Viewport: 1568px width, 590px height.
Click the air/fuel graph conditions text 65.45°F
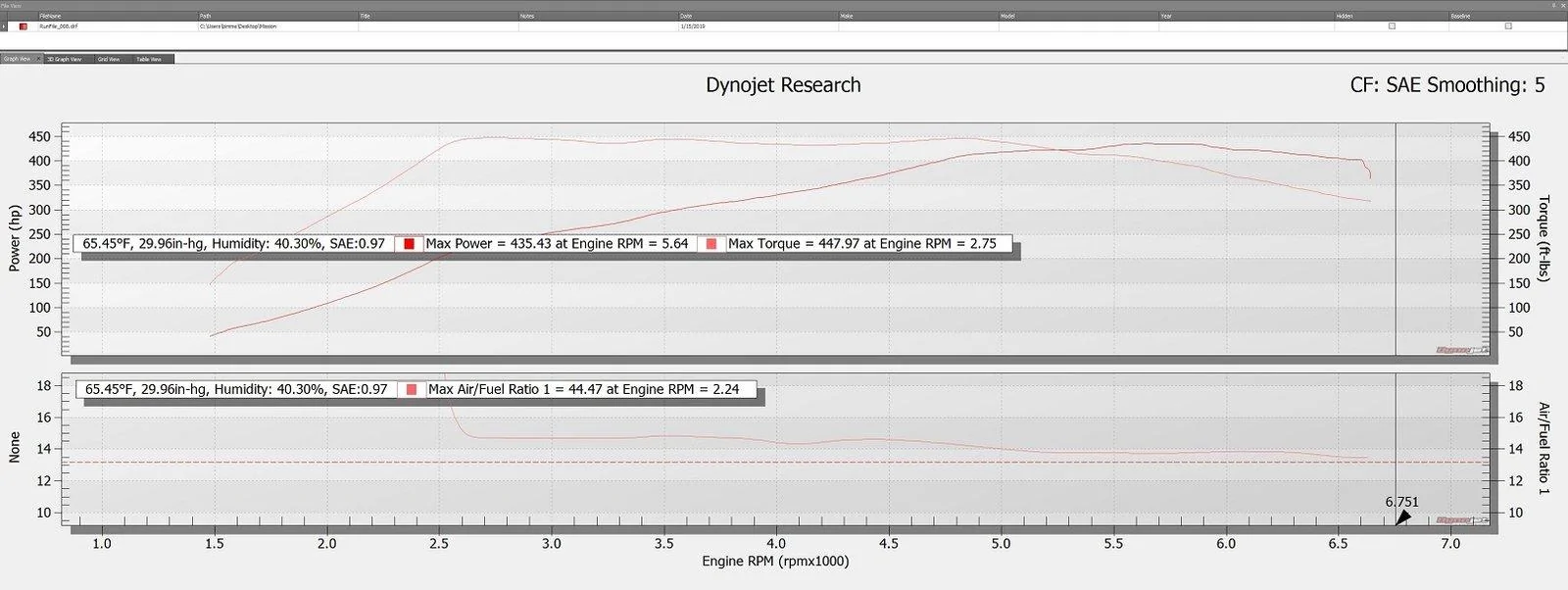click(236, 389)
